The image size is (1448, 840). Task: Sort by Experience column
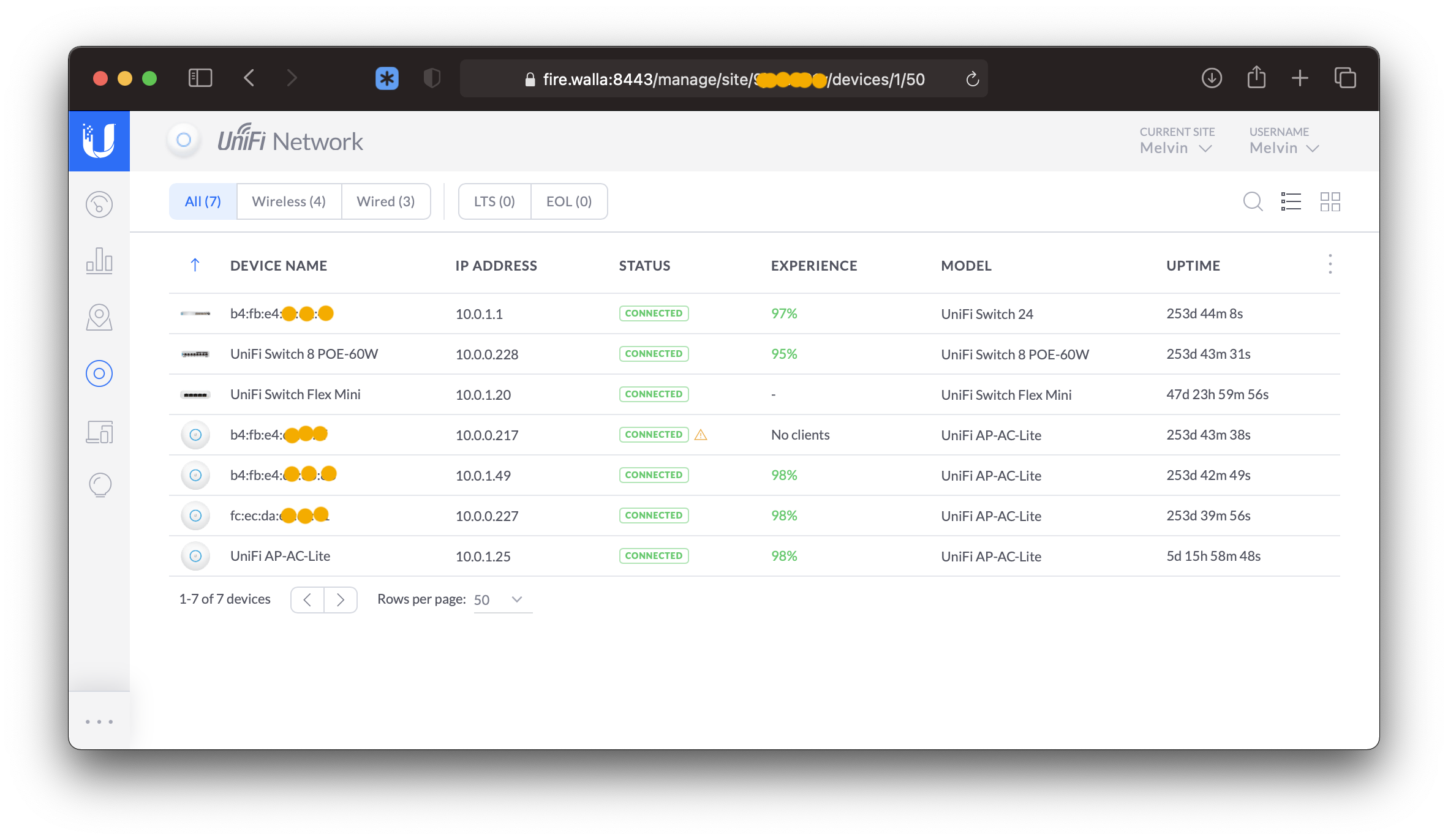point(814,266)
